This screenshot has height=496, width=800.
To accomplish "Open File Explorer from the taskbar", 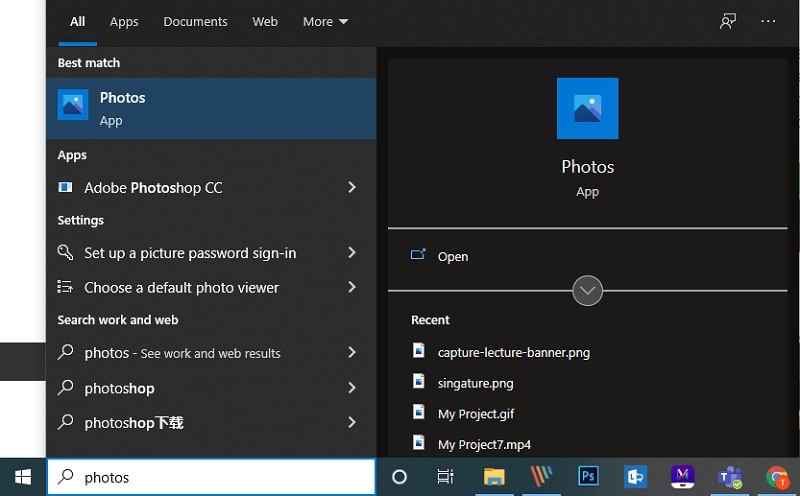I will pos(494,477).
